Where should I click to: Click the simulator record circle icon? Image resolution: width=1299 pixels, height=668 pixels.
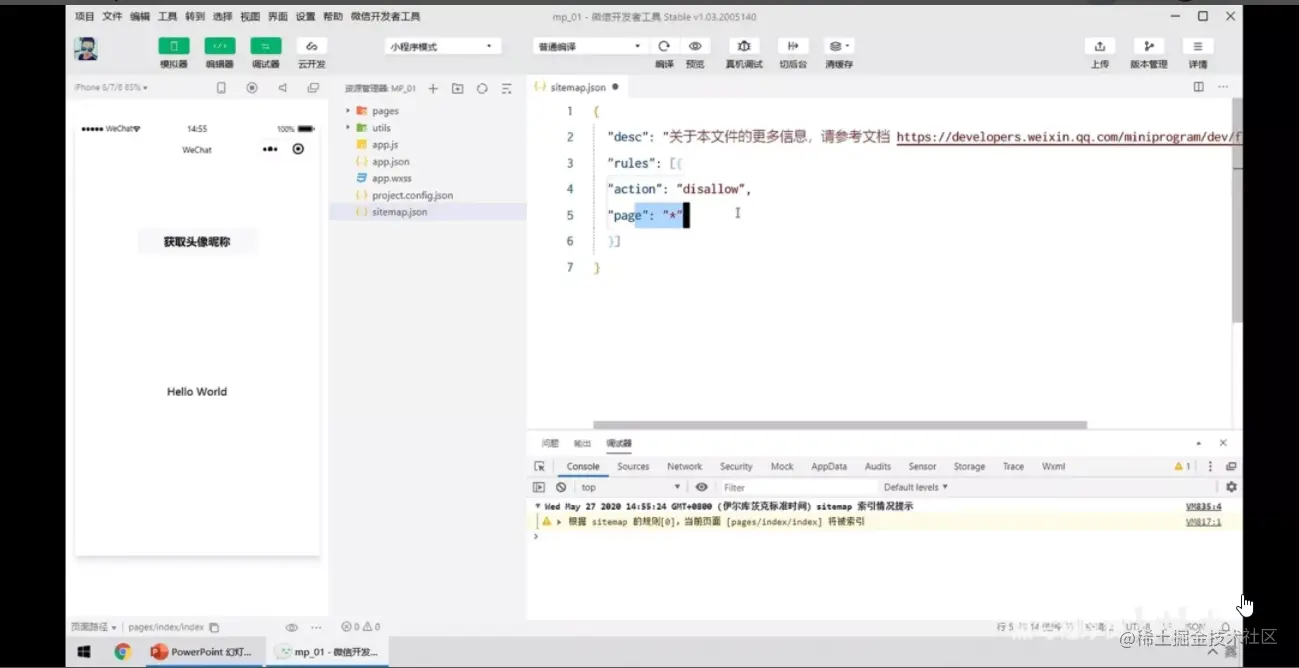click(x=252, y=88)
